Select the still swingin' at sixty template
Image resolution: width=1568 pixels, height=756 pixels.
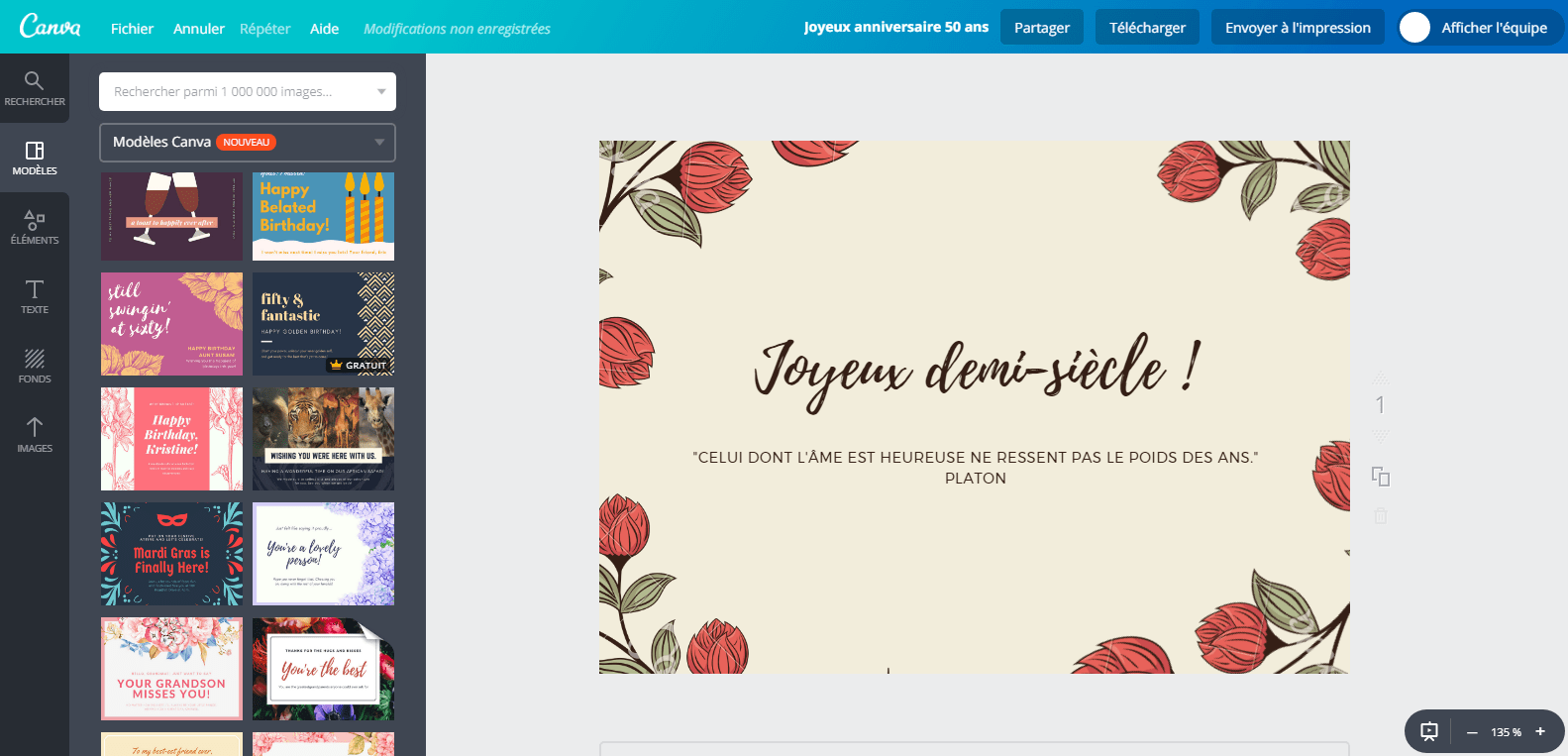[171, 324]
